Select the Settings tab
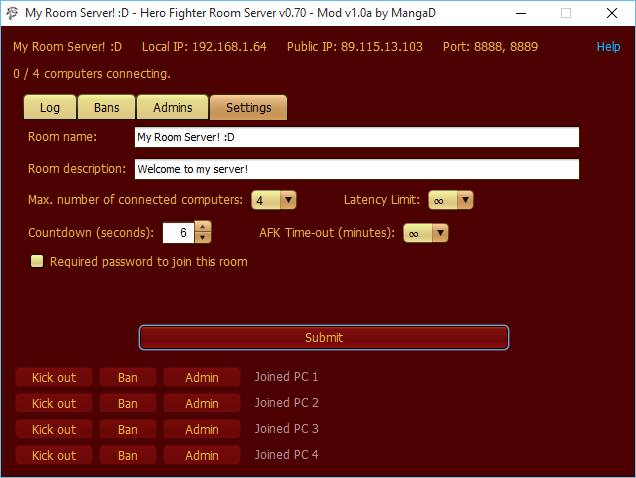This screenshot has height=478, width=636. coord(248,108)
